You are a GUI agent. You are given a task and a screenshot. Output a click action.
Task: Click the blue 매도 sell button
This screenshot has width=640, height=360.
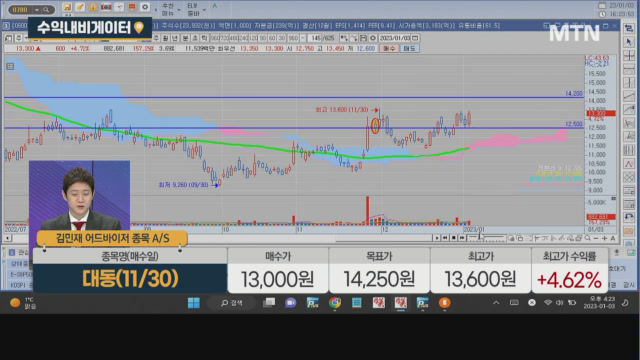(x=409, y=48)
